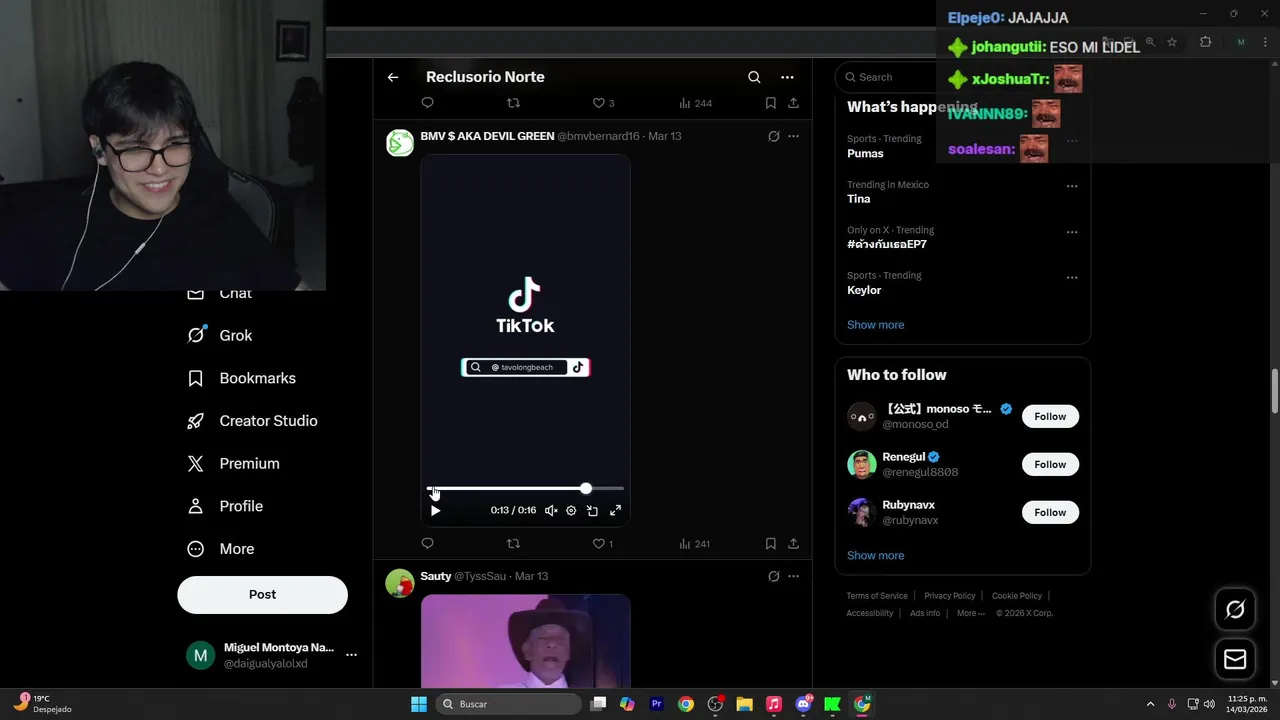The image size is (1280, 720).
Task: Toggle picture-in-picture for the video
Action: pyautogui.click(x=592, y=510)
